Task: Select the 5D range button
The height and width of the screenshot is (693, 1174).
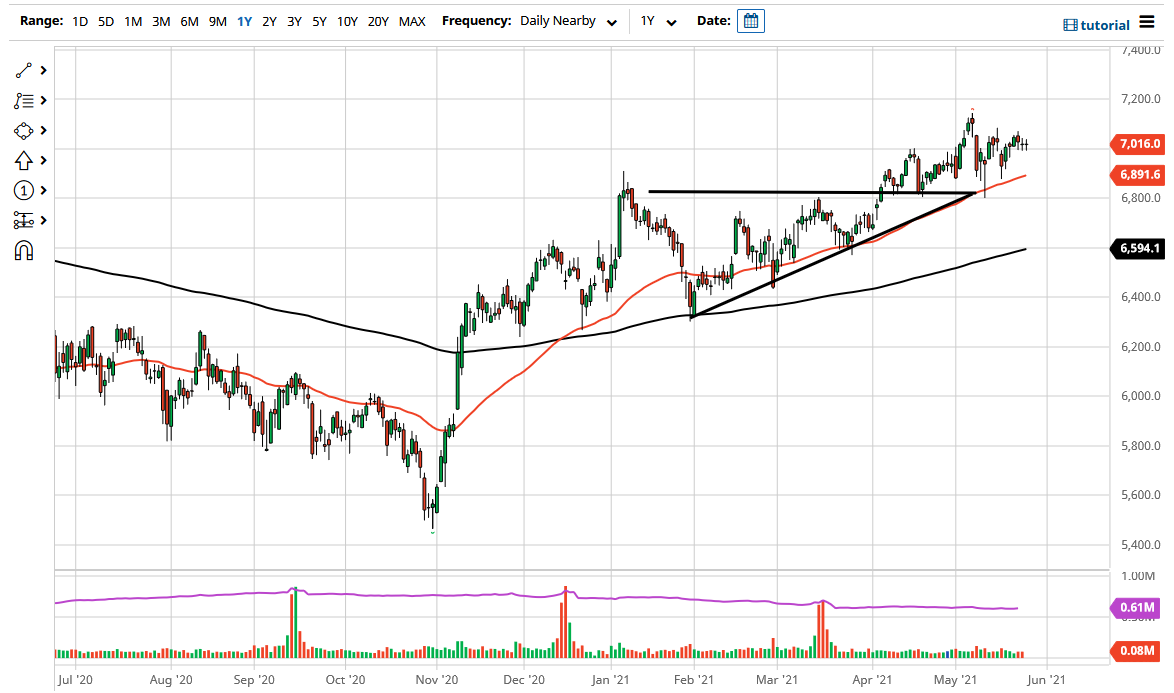Action: tap(105, 20)
